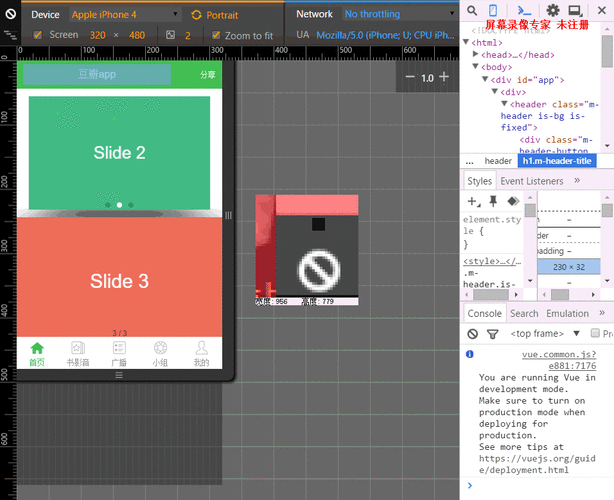Open the vue.common.js source link
The image size is (614, 500).
click(x=559, y=354)
